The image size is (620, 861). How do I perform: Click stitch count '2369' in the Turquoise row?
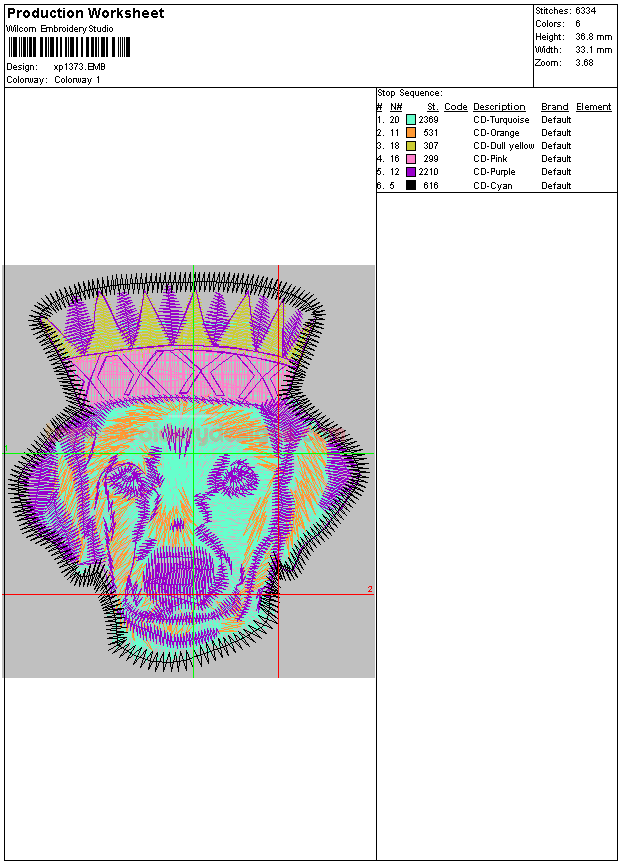(428, 120)
